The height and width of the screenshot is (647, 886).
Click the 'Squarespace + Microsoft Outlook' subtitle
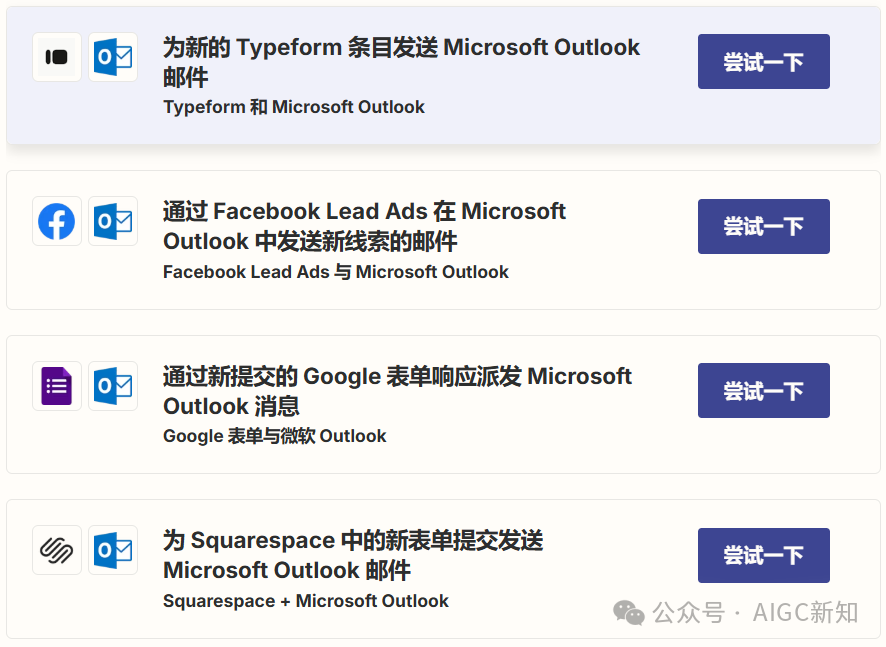point(306,601)
